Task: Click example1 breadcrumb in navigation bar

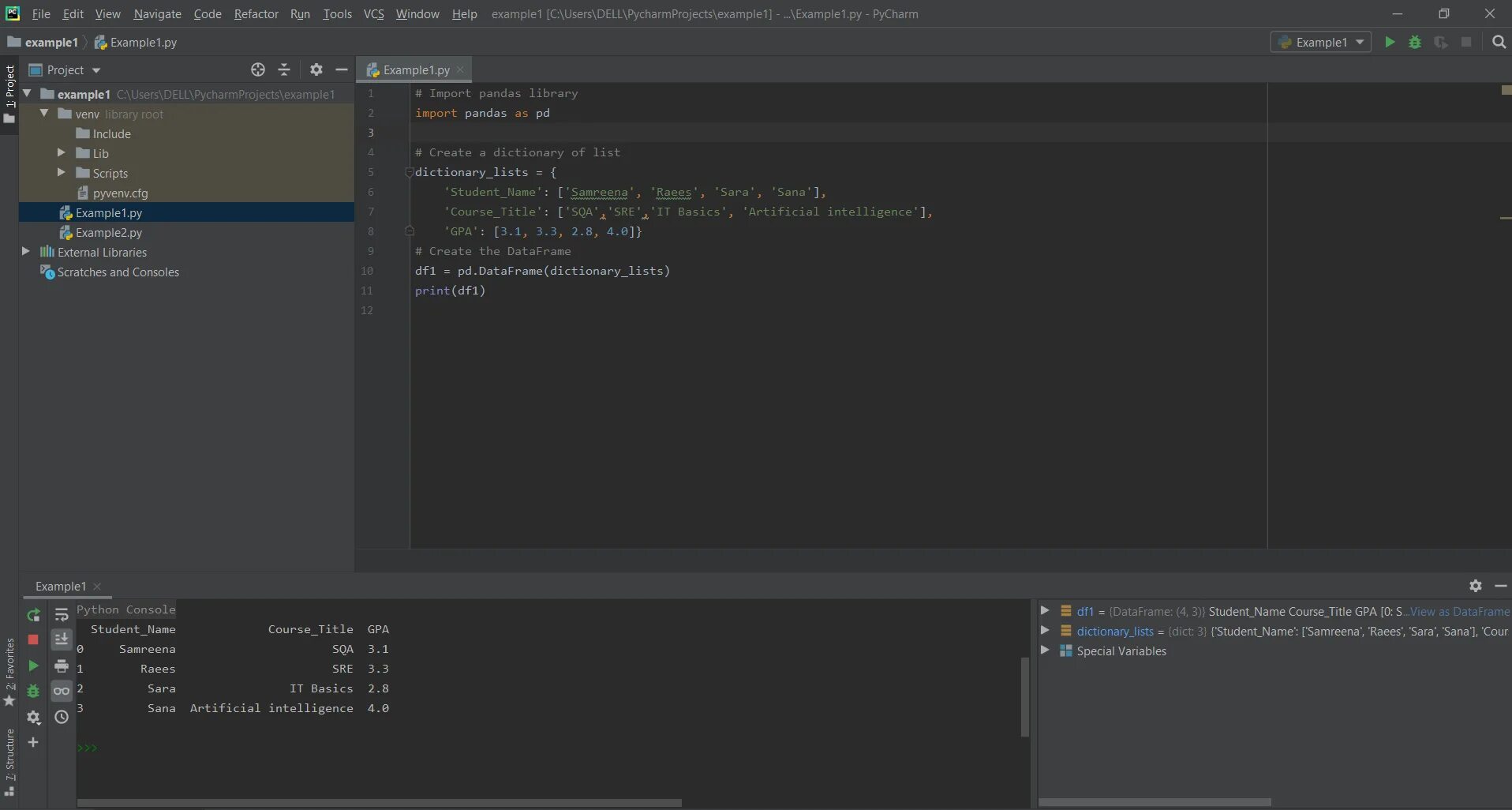Action: pyautogui.click(x=43, y=42)
